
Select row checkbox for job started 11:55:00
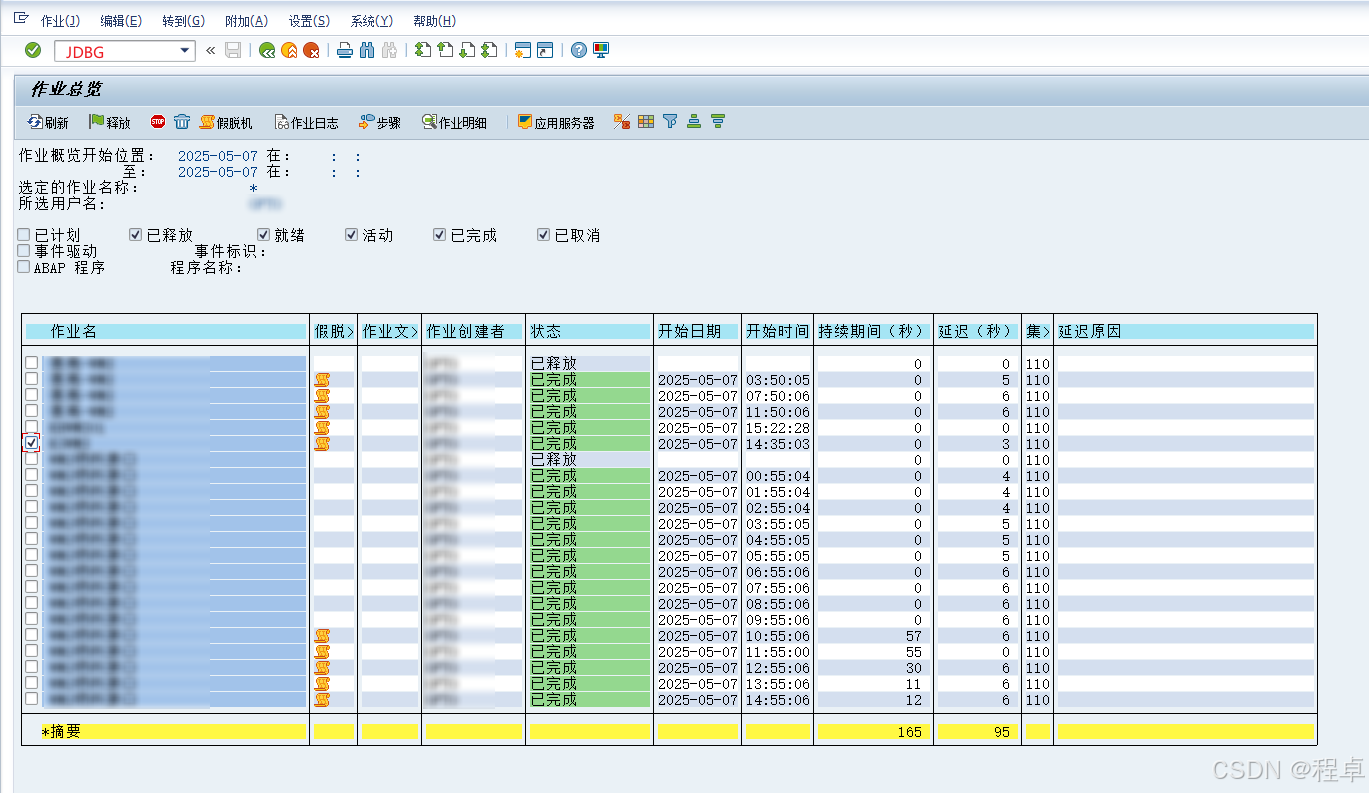point(32,651)
